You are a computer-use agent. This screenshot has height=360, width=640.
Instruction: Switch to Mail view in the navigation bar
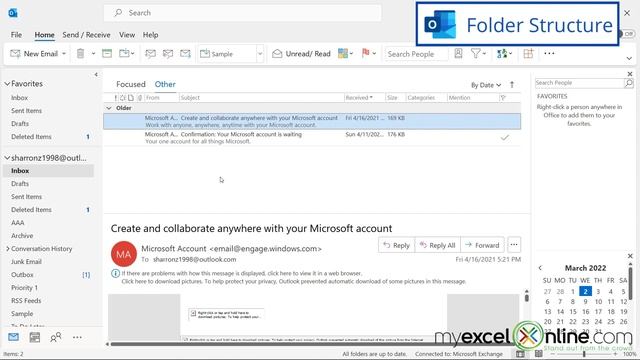coord(13,337)
